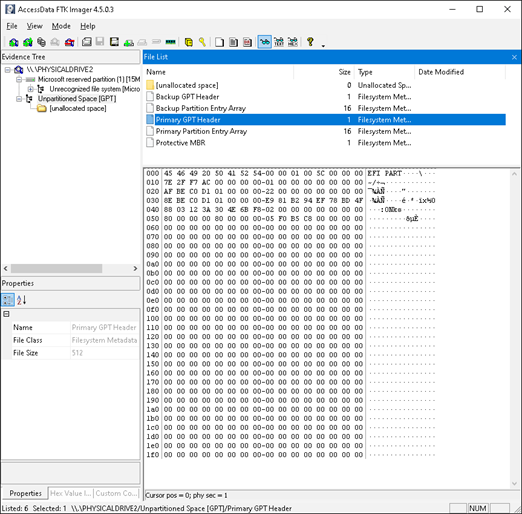The height and width of the screenshot is (514, 522).
Task: Click the Categorized view button in Properties
Action: [8, 300]
